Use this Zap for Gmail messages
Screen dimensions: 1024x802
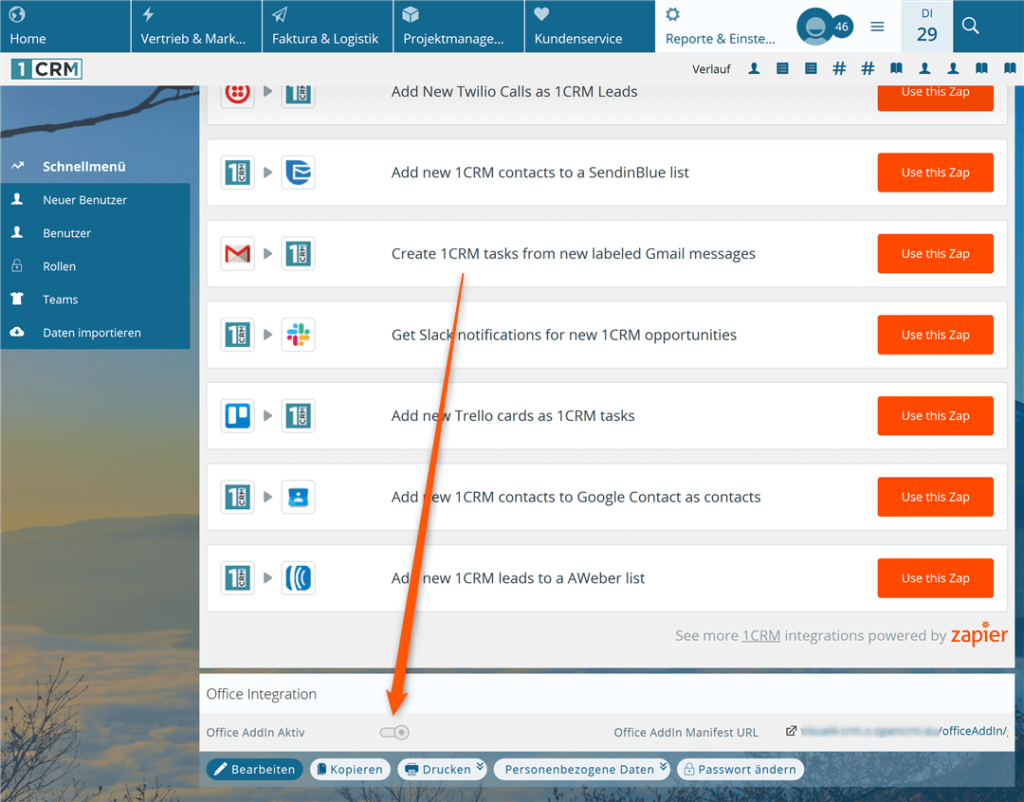tap(935, 253)
